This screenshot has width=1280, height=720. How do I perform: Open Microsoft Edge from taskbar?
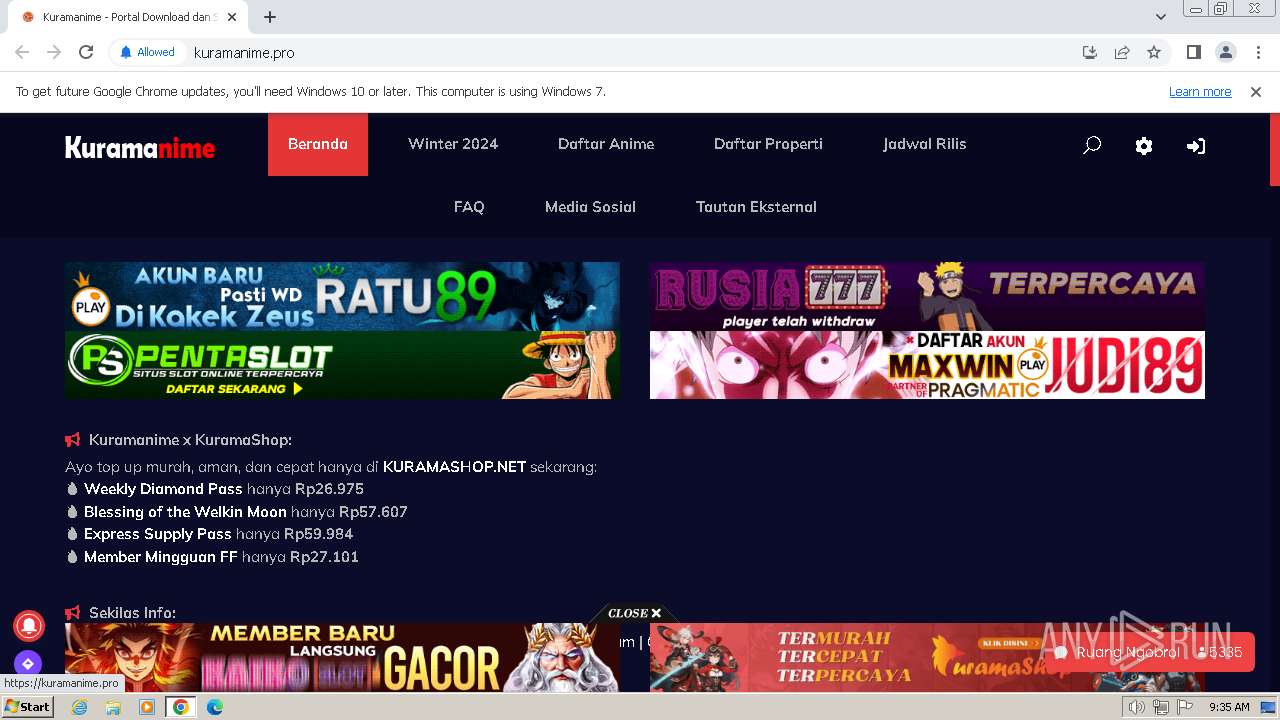click(215, 707)
